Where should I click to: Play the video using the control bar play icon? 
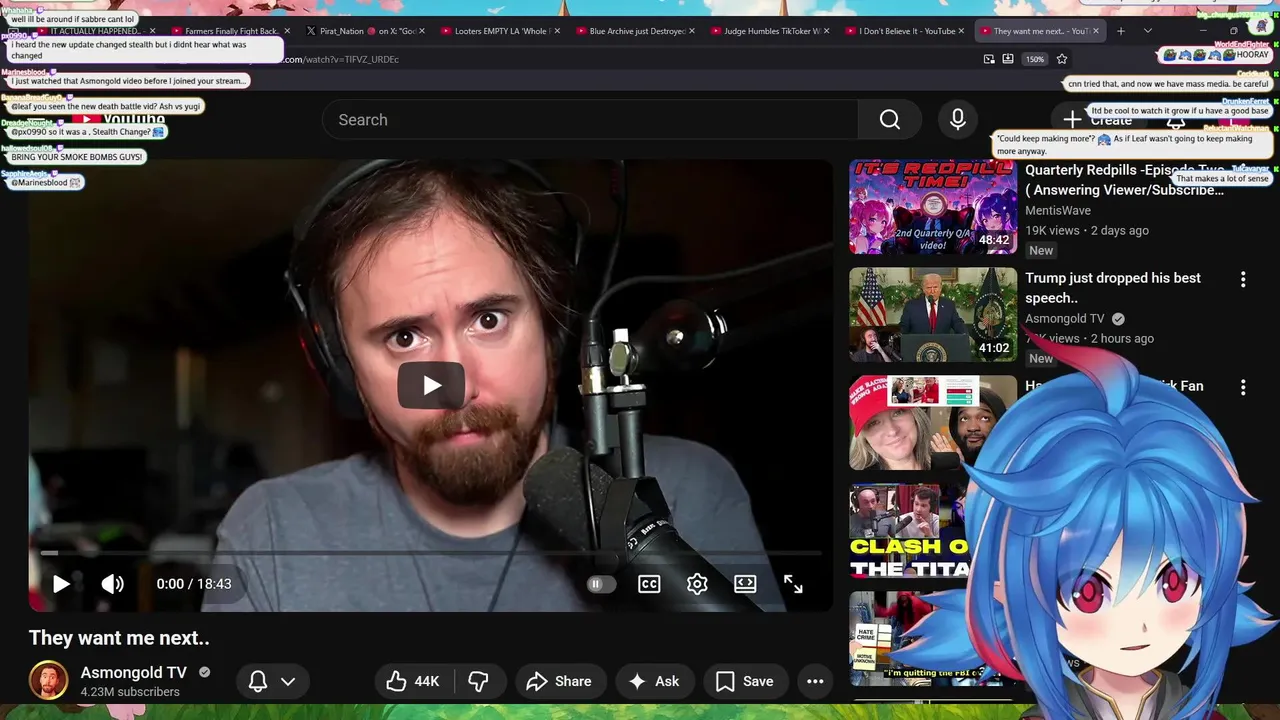(61, 584)
